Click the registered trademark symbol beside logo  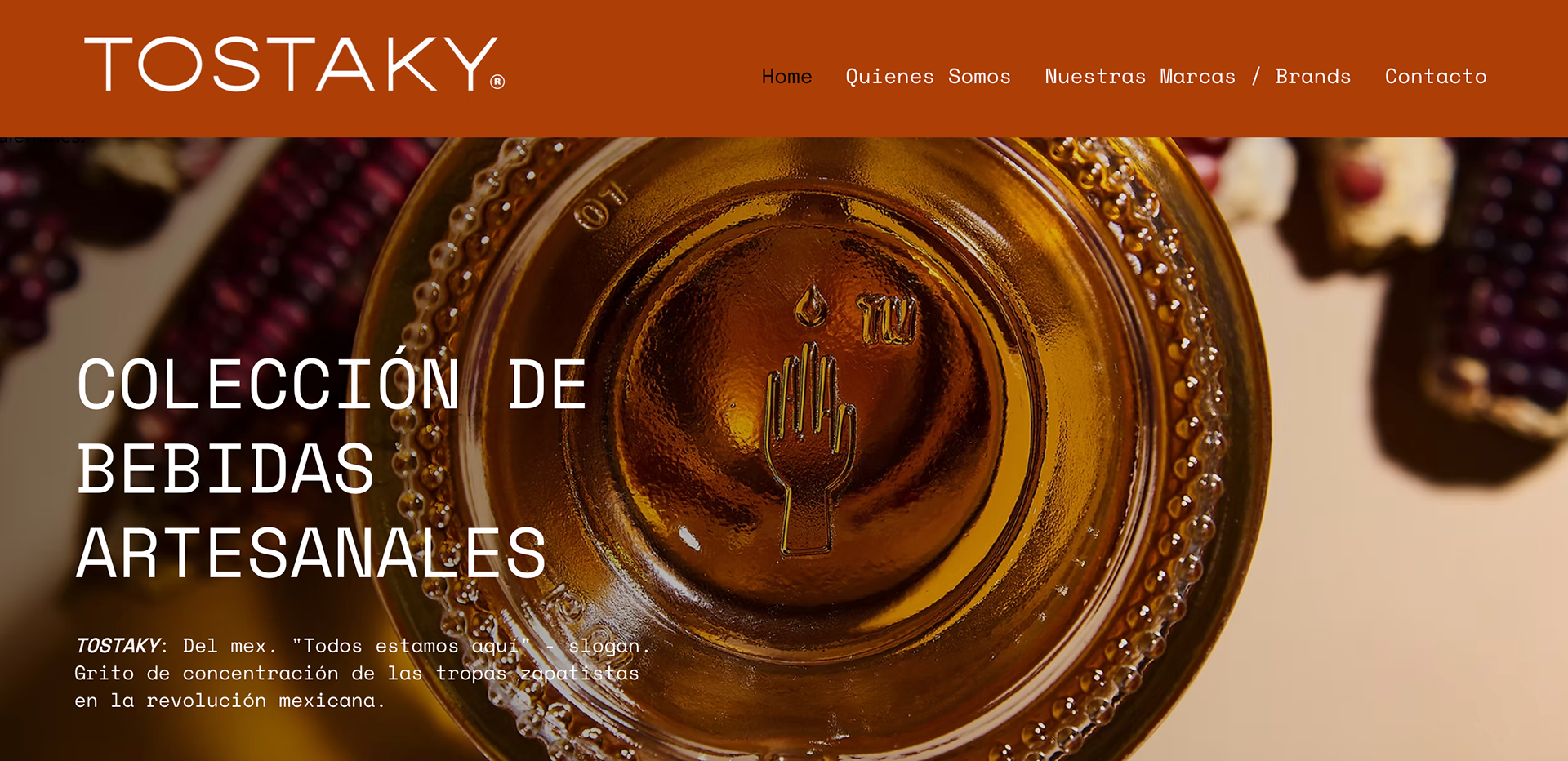[497, 82]
